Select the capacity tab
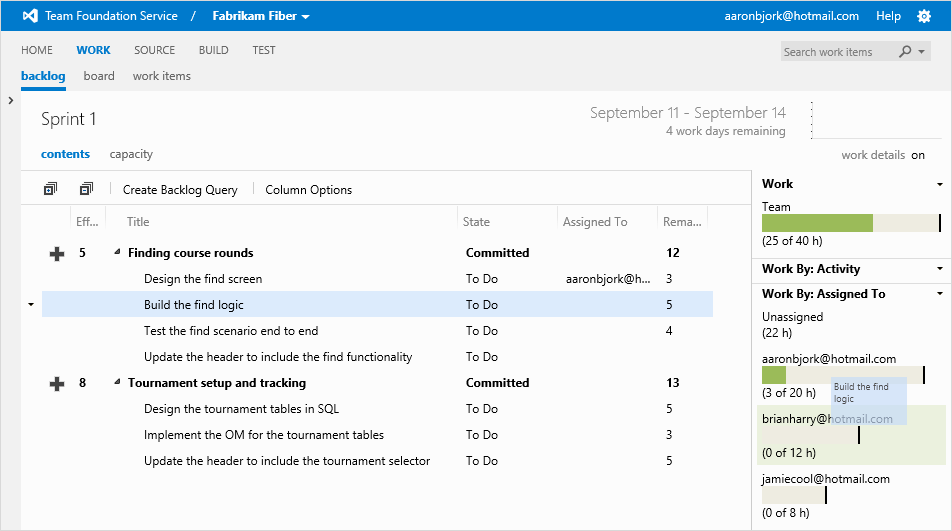 pyautogui.click(x=131, y=155)
